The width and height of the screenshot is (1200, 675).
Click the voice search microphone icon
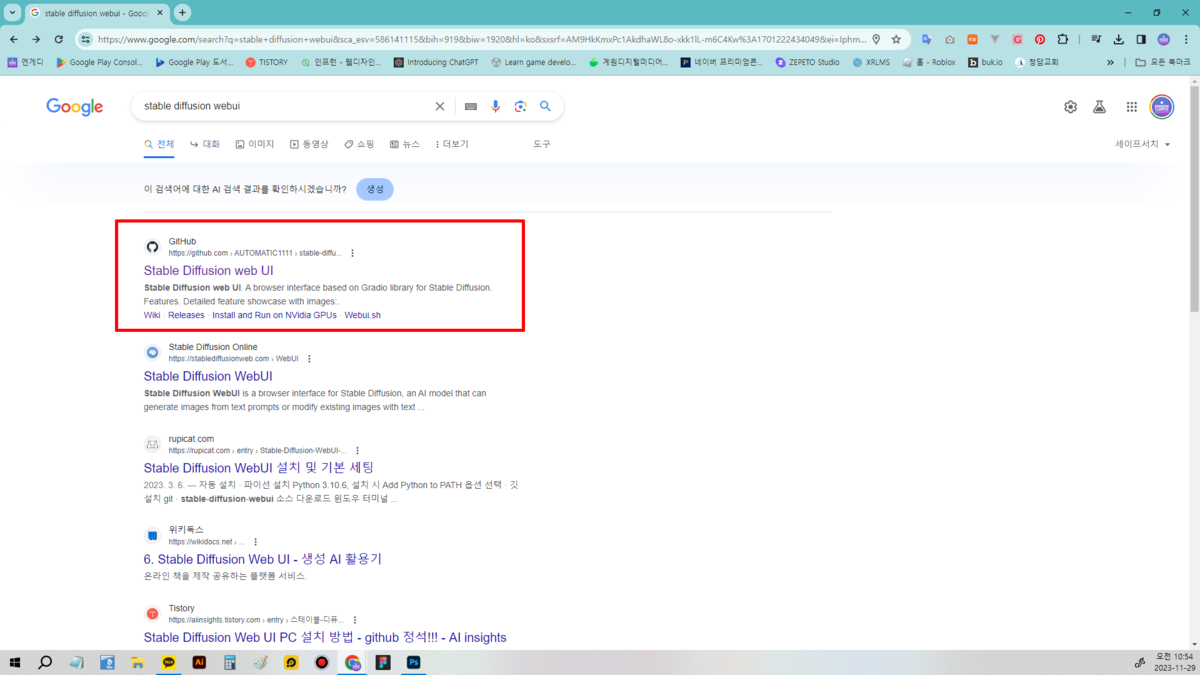[495, 105]
